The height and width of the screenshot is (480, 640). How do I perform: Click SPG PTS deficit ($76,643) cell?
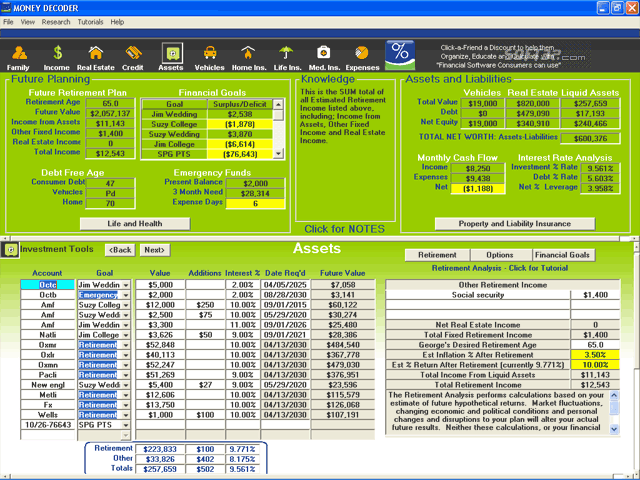pos(240,154)
